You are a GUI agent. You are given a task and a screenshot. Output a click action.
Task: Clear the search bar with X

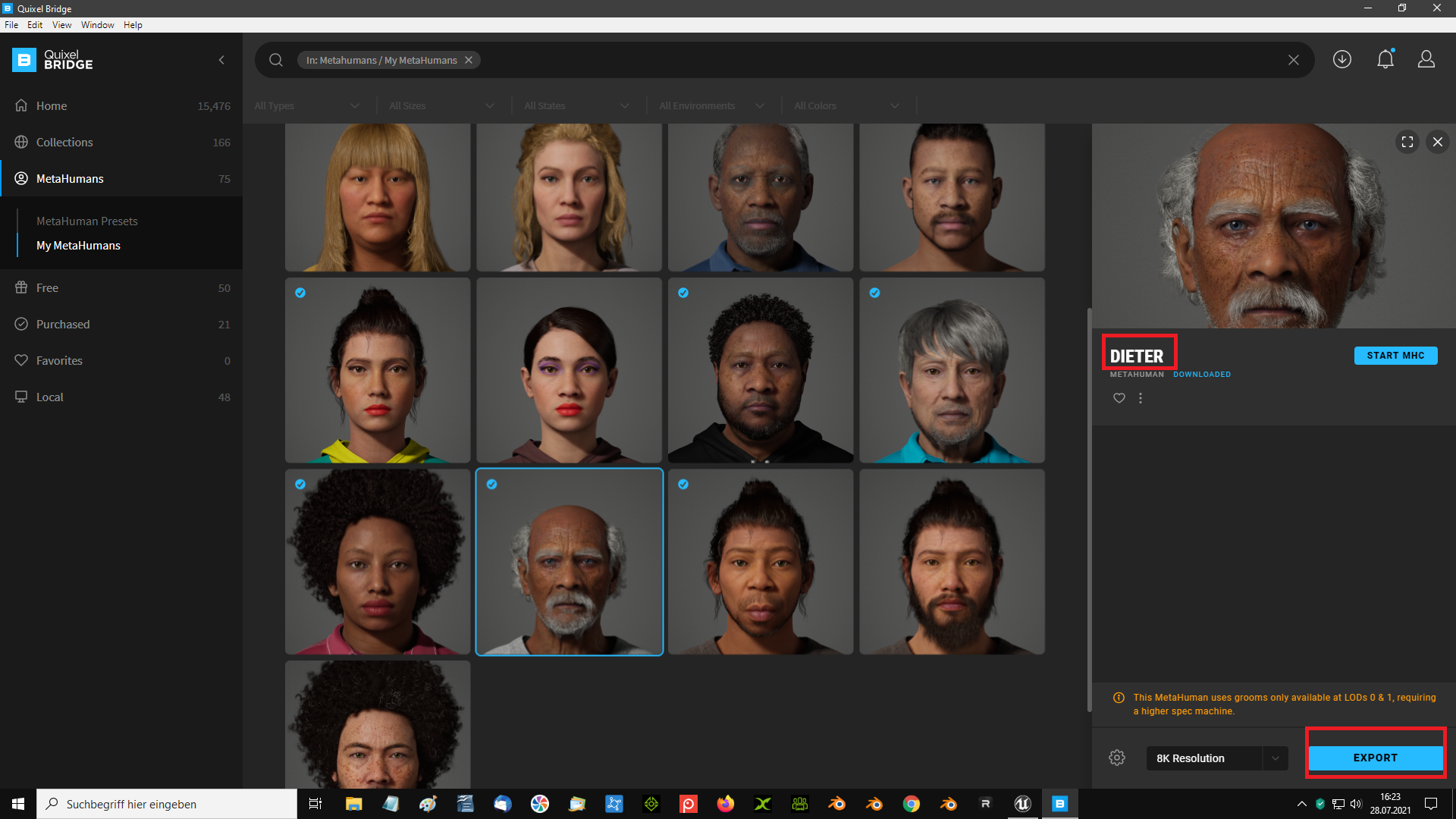pyautogui.click(x=1294, y=60)
